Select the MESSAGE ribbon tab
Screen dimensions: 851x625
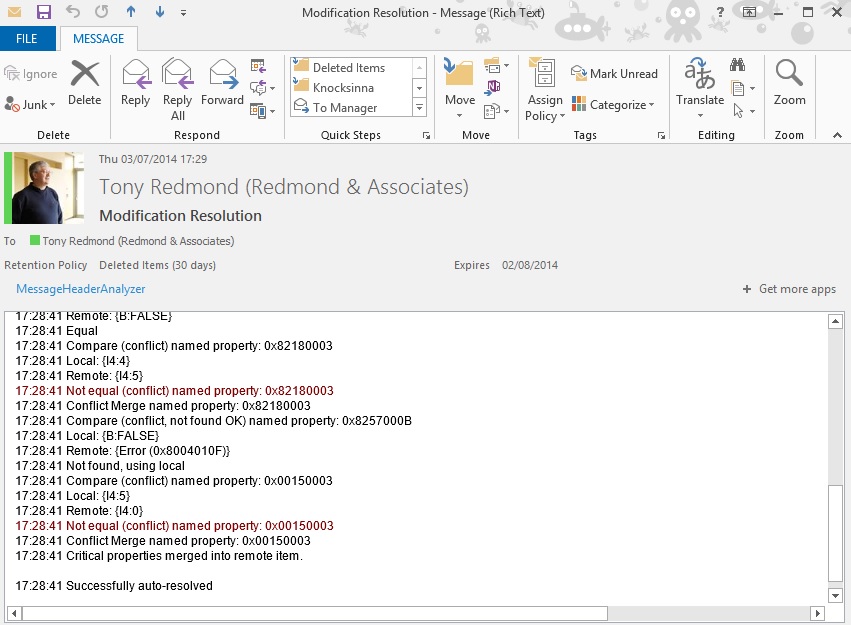(x=98, y=39)
